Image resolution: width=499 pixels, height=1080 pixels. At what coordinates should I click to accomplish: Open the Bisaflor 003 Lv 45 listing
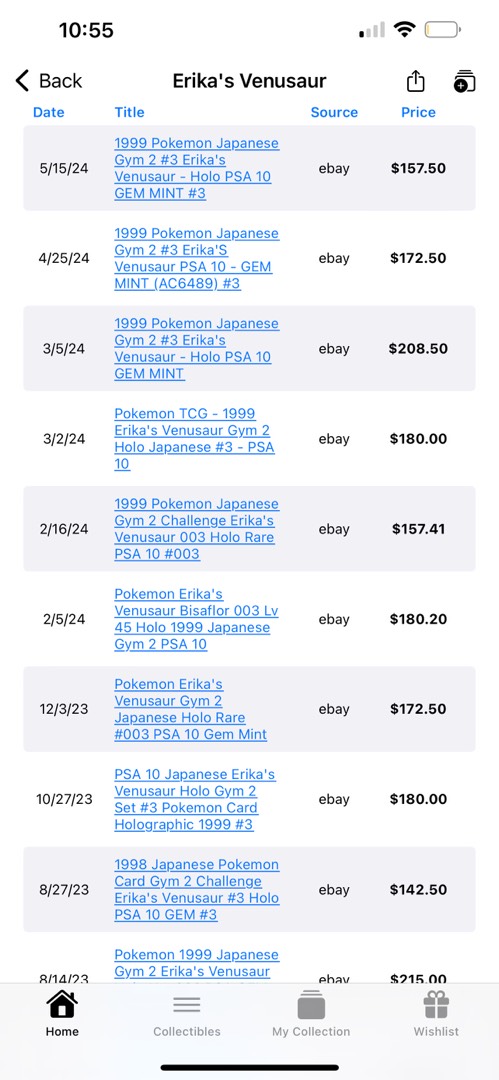[196, 619]
